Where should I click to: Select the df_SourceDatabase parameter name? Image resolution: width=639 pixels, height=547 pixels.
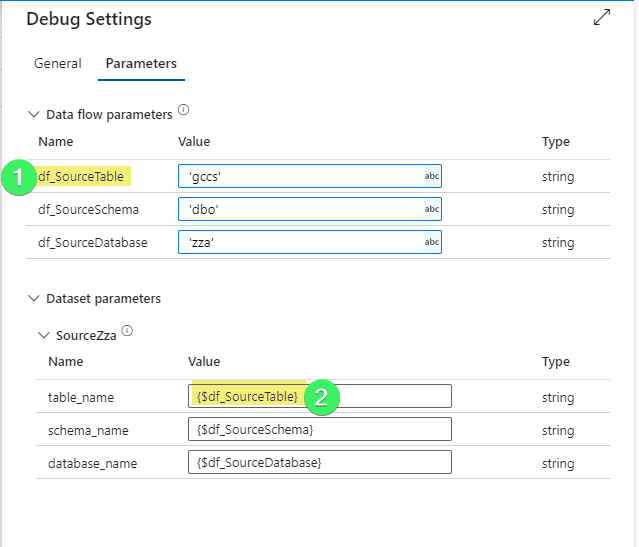coord(93,243)
